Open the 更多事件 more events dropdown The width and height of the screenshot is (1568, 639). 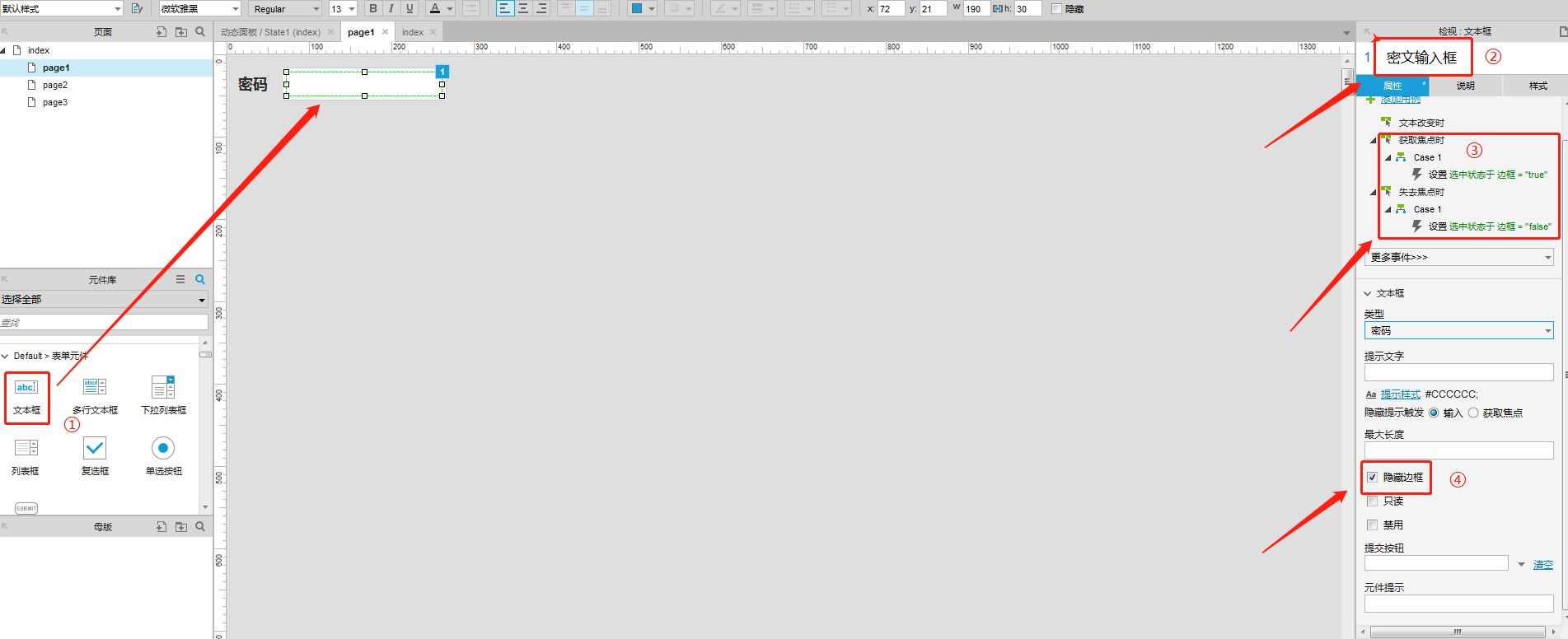(1459, 257)
